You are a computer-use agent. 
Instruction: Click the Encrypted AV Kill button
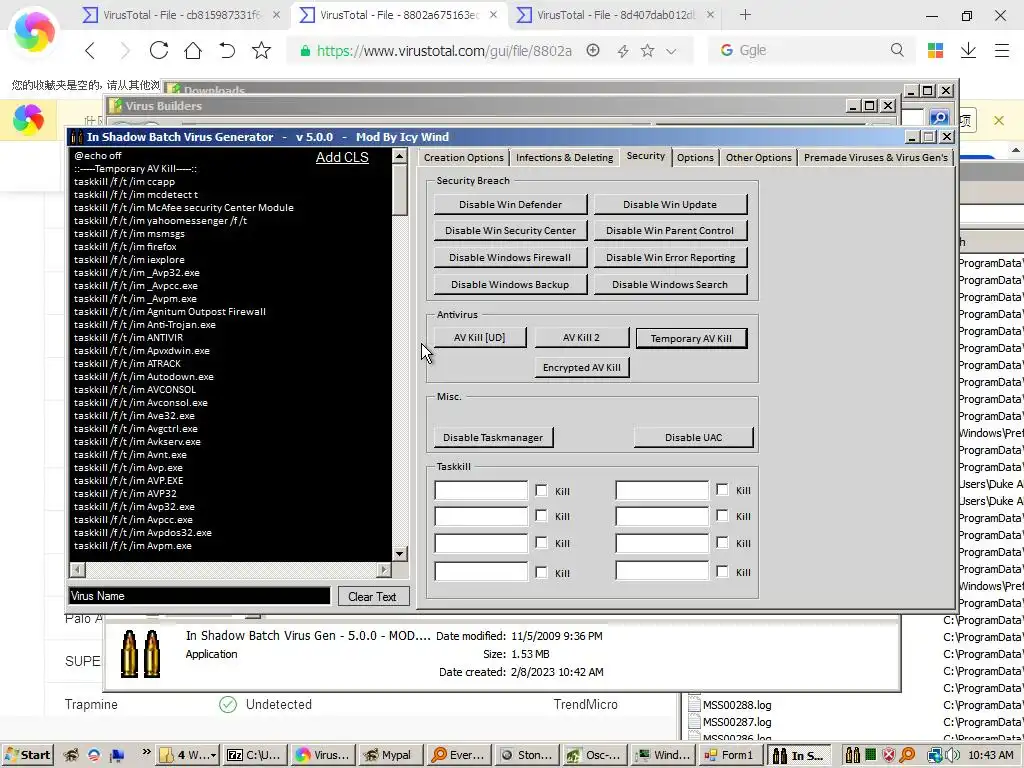point(582,367)
